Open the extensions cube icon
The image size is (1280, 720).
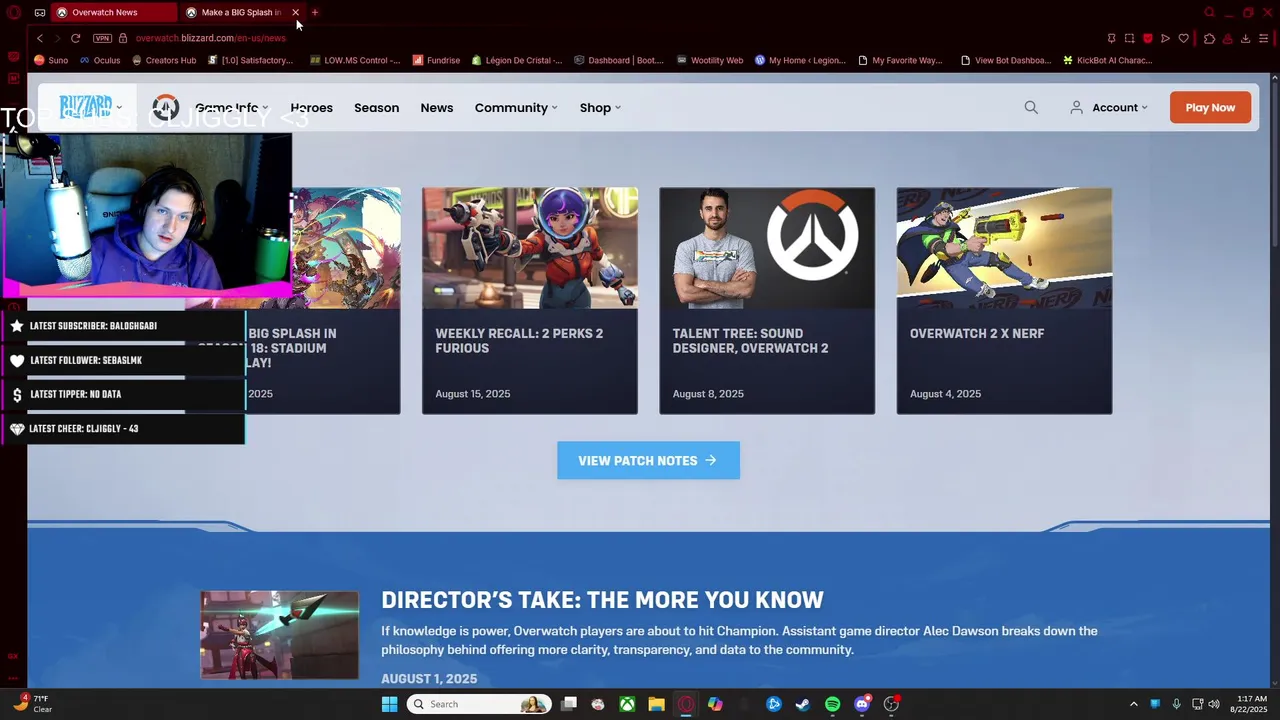[1209, 38]
